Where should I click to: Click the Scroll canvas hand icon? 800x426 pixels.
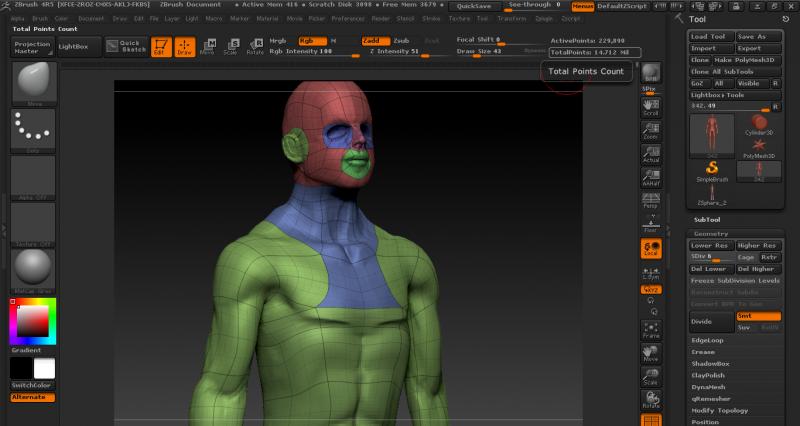pyautogui.click(x=651, y=109)
